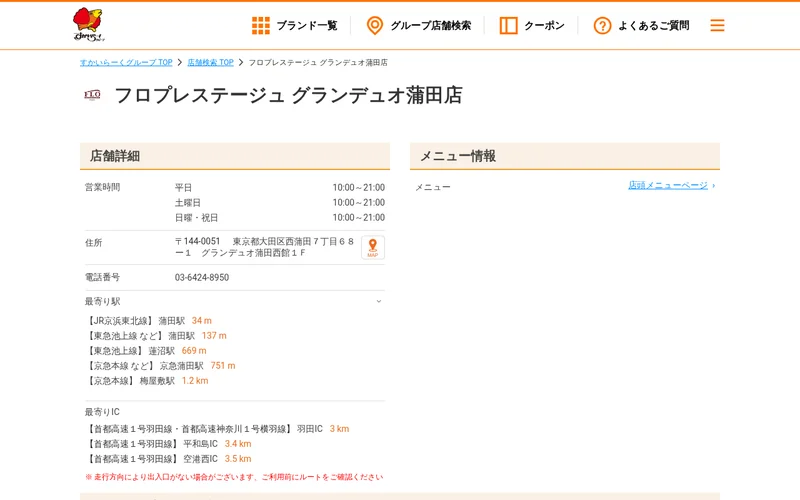Click the Skylark bird logo

point(89,24)
